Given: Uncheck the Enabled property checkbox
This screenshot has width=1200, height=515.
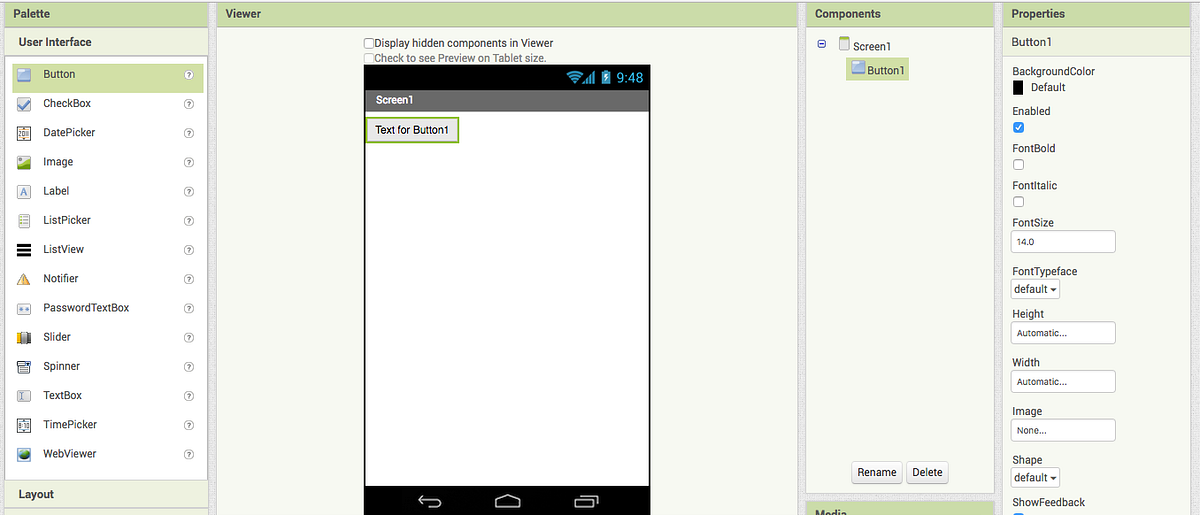Looking at the screenshot, I should pyautogui.click(x=1018, y=128).
